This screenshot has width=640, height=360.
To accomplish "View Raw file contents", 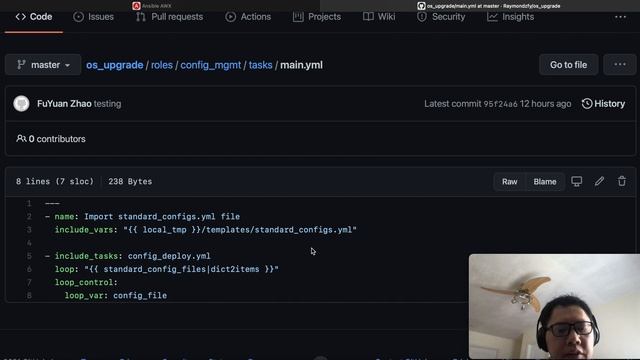I will [x=509, y=182].
